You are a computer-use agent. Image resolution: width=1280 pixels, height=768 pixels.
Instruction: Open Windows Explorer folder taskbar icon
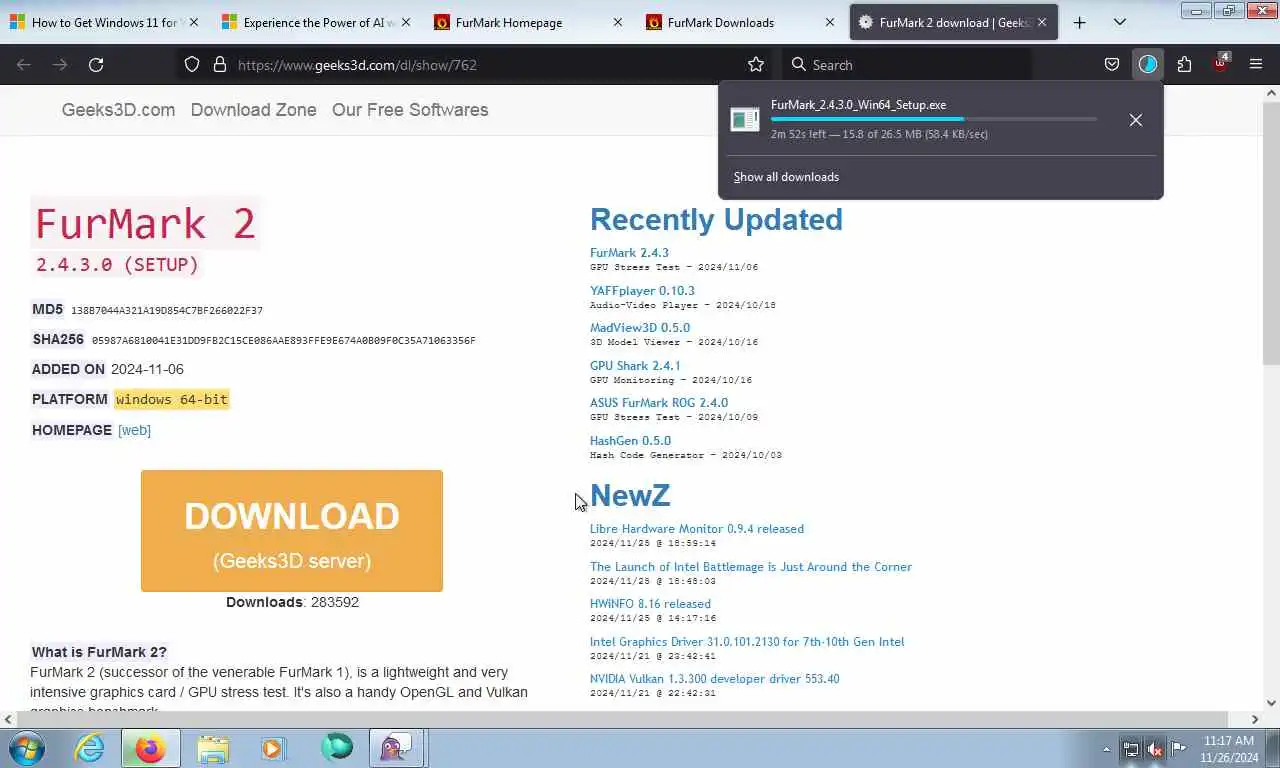point(212,748)
